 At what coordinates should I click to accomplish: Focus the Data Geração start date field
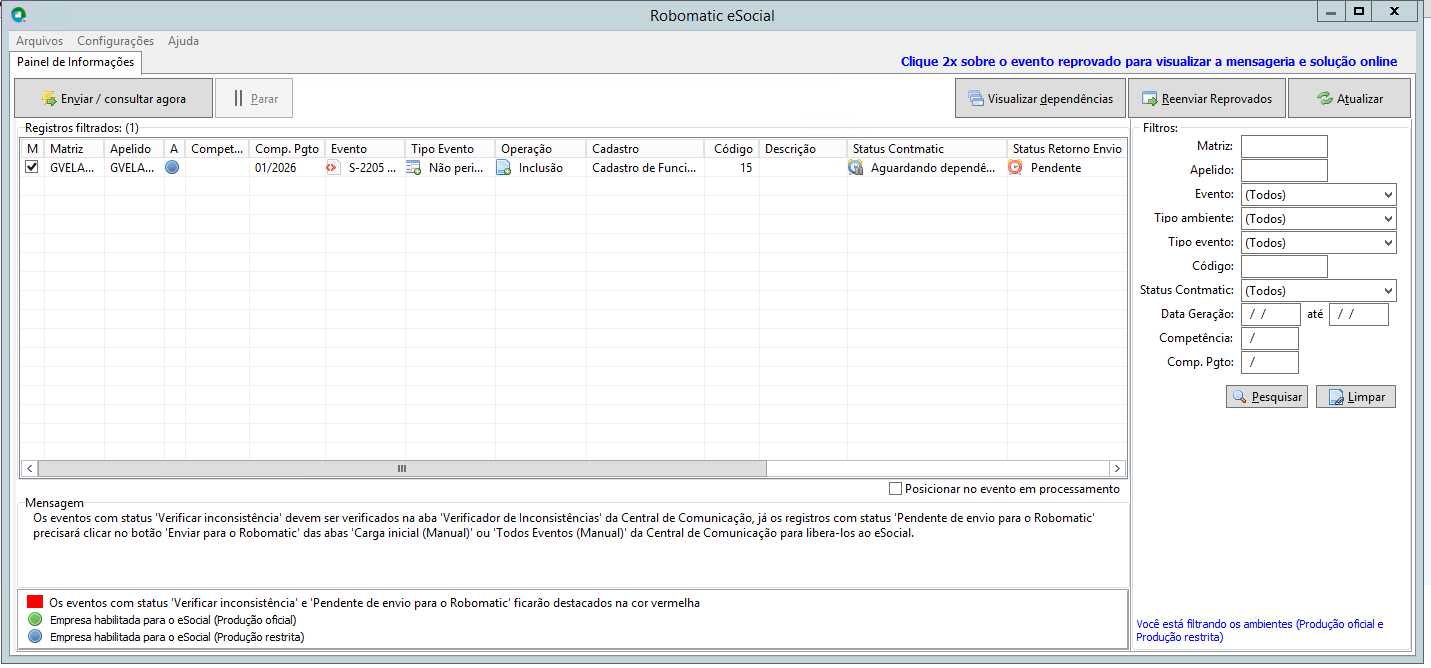coord(1271,315)
